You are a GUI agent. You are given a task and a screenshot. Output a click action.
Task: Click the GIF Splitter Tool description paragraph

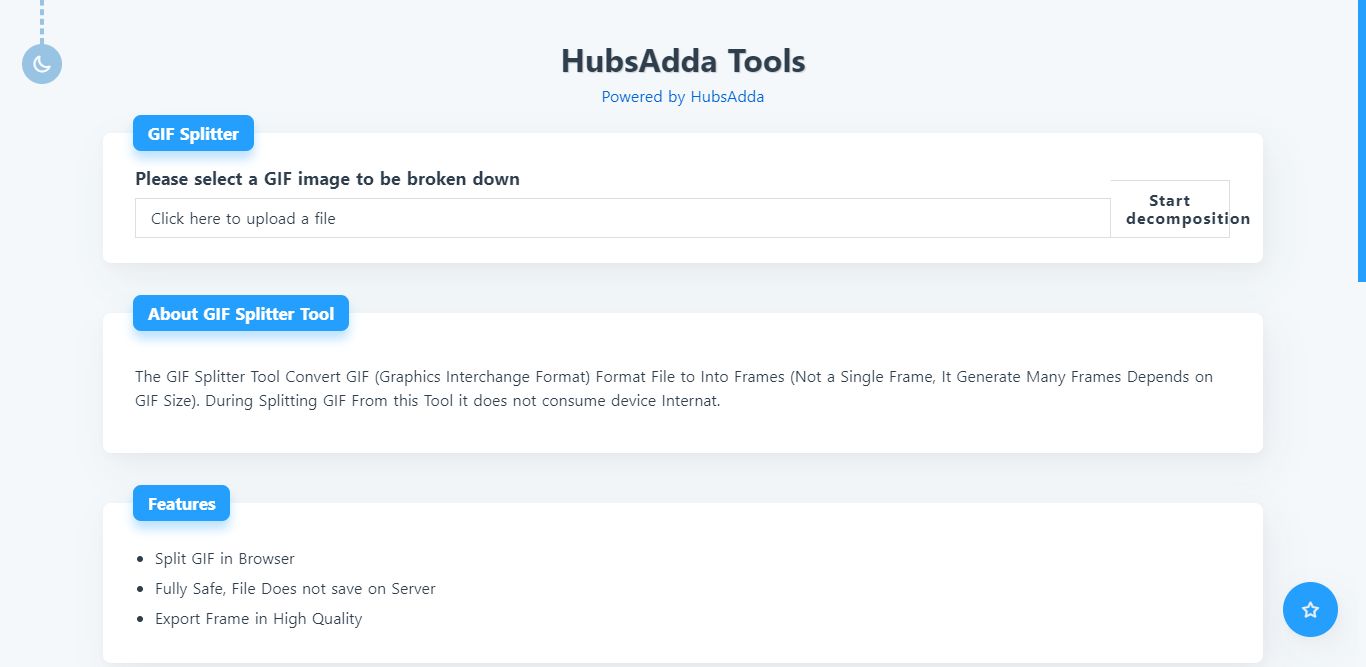tap(674, 389)
